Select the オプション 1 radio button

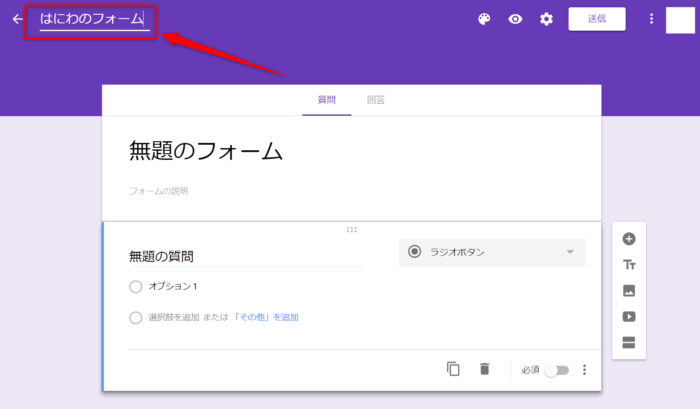[136, 287]
